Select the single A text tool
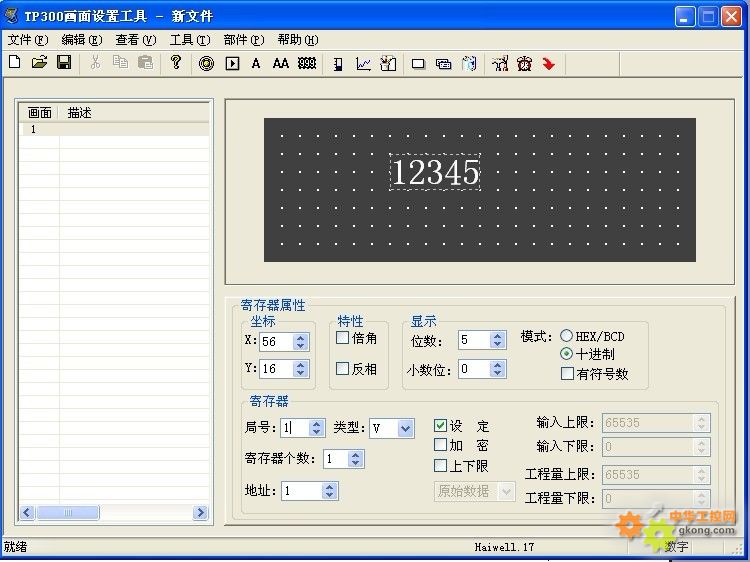Image resolution: width=750 pixels, height=562 pixels. [256, 63]
